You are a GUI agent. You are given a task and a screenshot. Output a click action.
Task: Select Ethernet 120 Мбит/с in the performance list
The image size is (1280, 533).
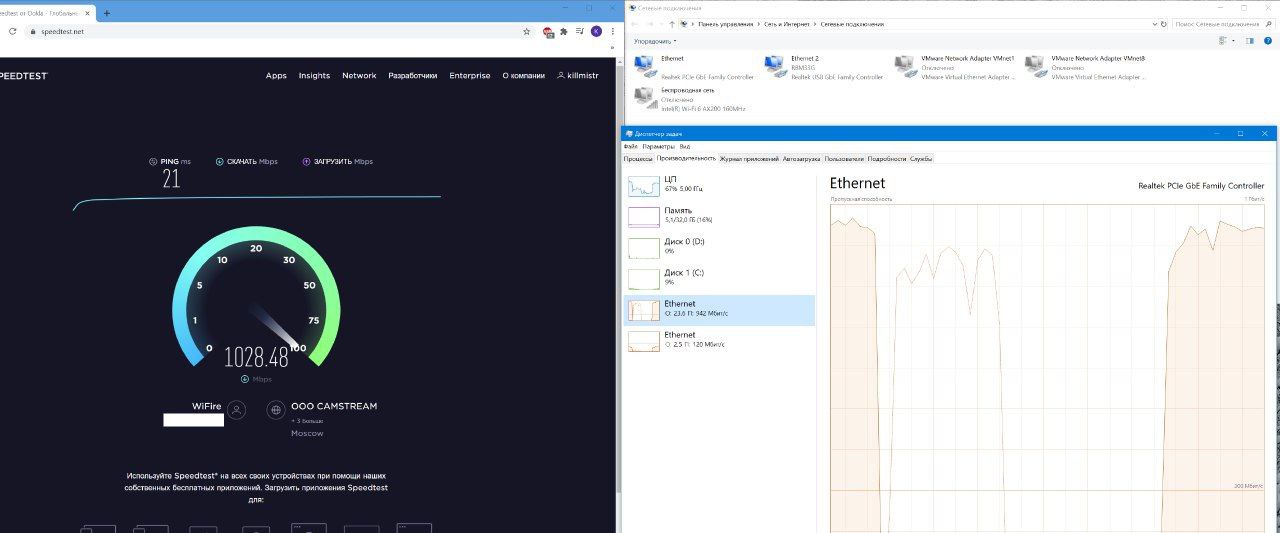click(x=719, y=341)
